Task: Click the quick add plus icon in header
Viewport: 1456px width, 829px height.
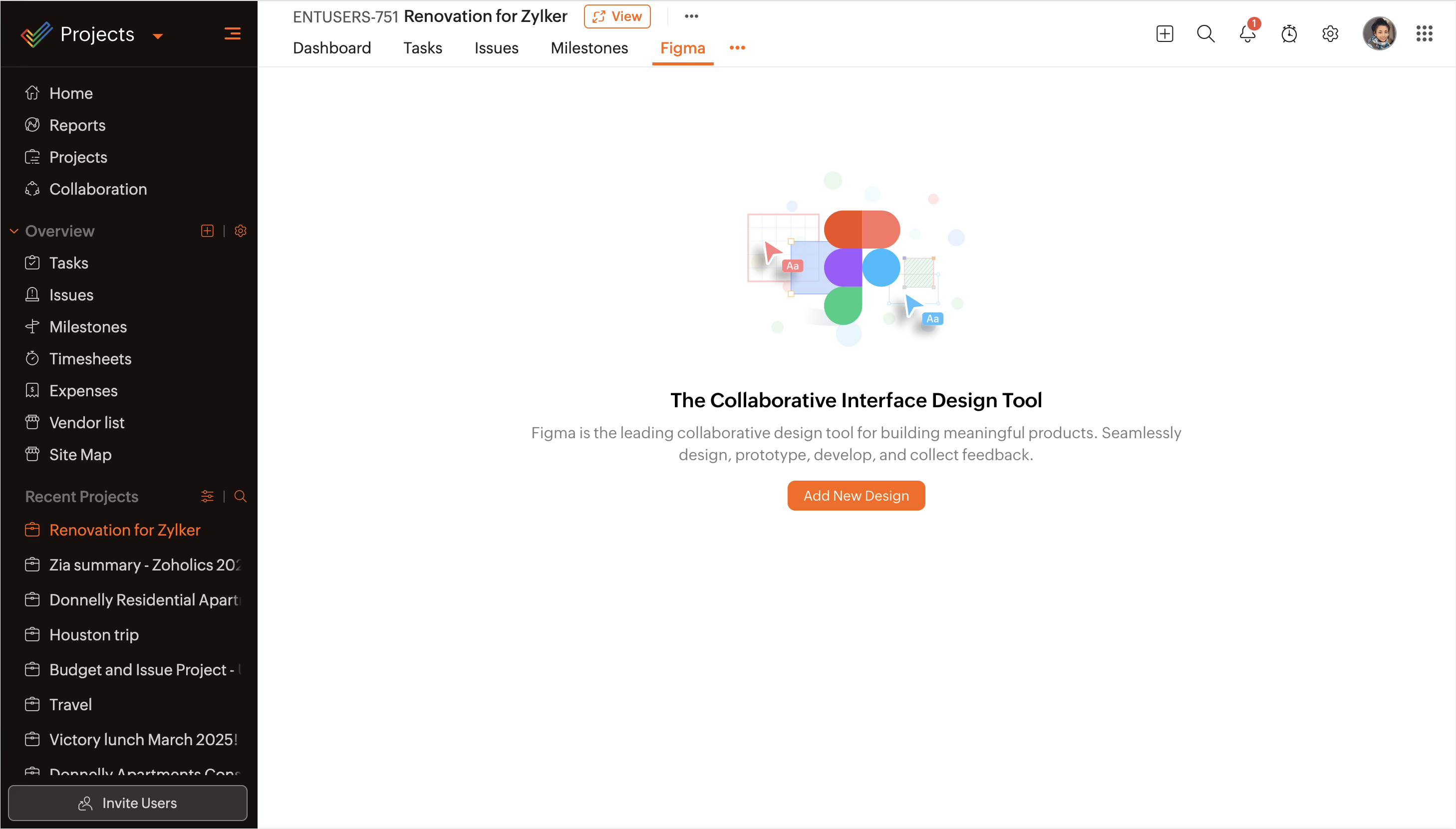Action: (x=1165, y=33)
